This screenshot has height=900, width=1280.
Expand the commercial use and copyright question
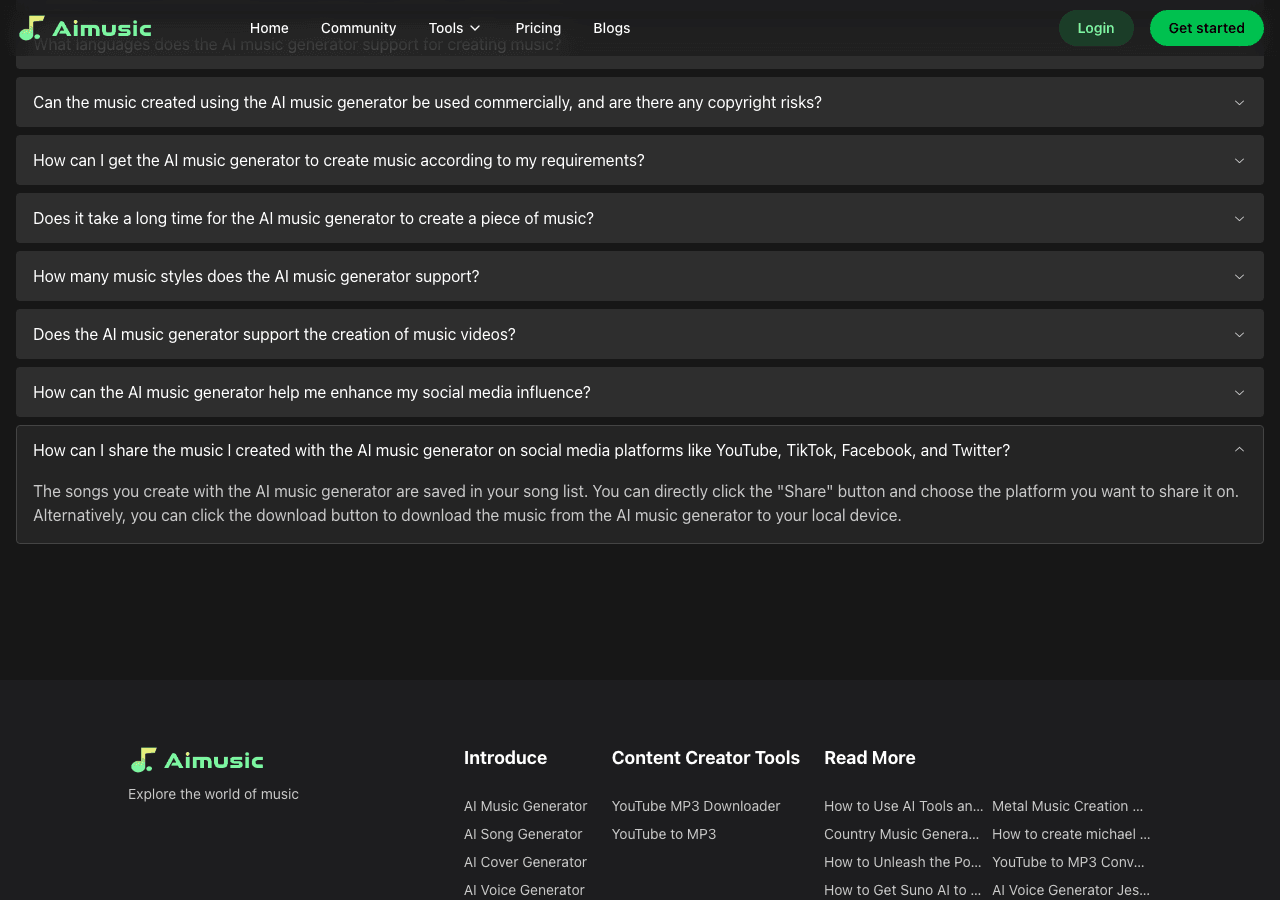[640, 102]
